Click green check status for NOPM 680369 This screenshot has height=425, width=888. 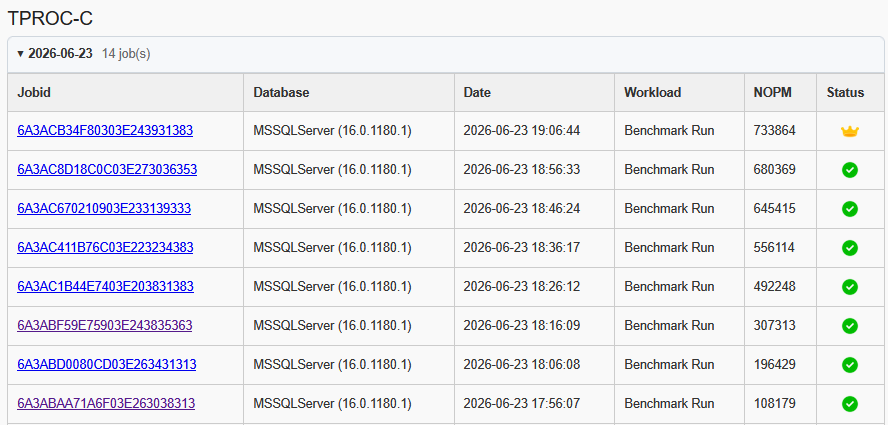click(x=849, y=170)
